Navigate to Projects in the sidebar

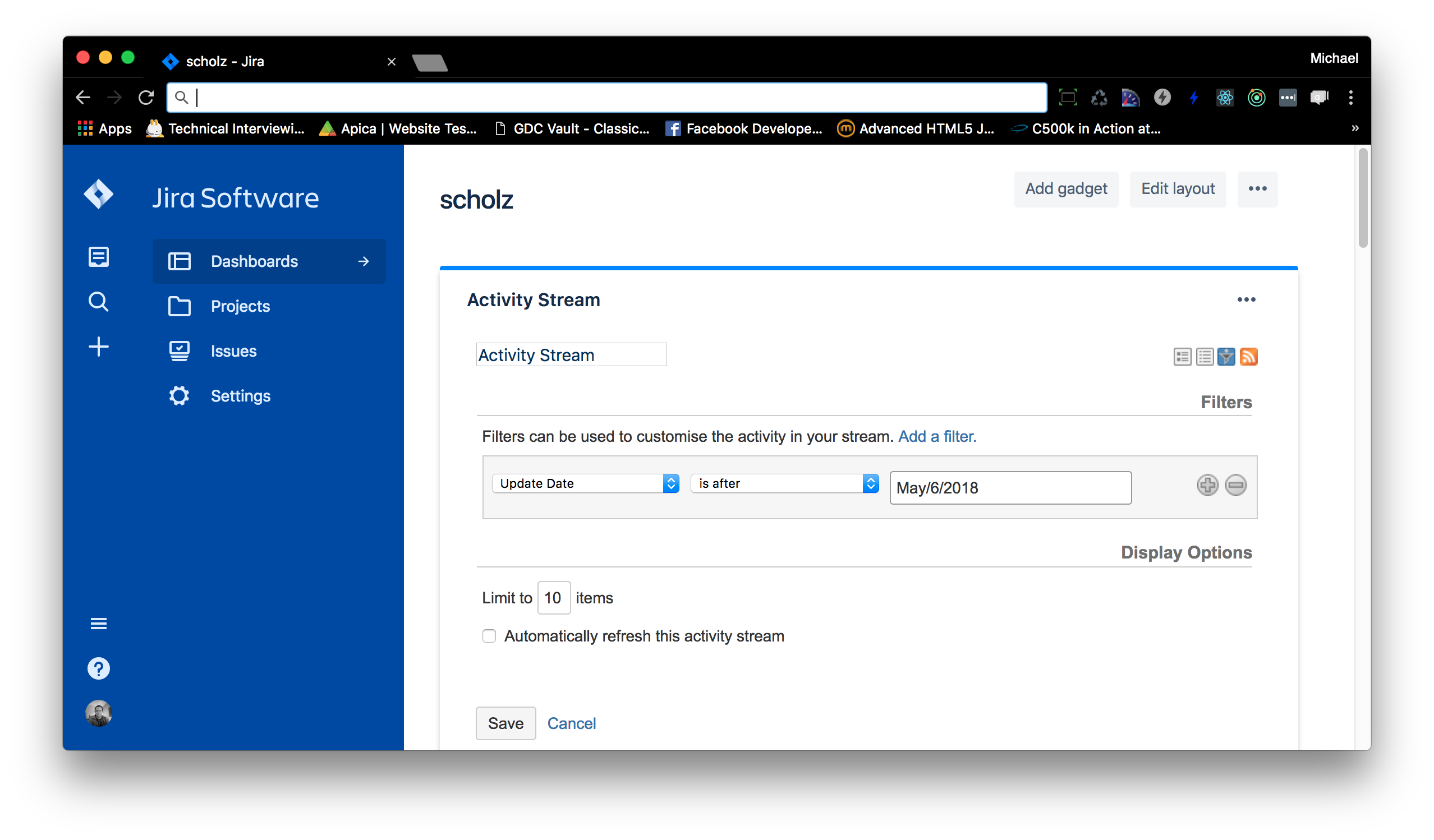pyautogui.click(x=240, y=306)
